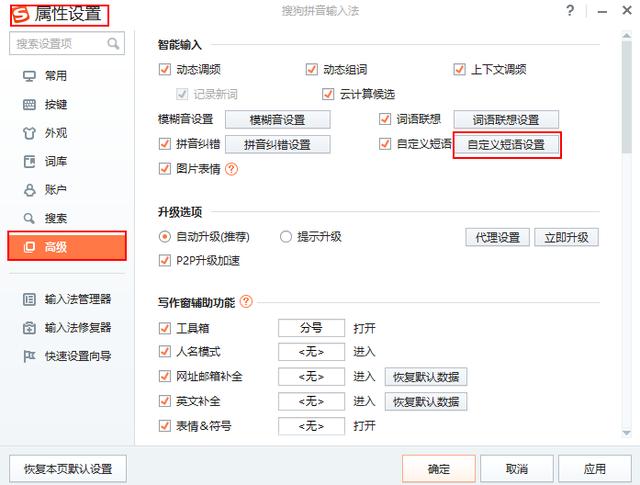640x485 pixels.
Task: Click the 英文补全 hotkey field
Action: point(311,402)
